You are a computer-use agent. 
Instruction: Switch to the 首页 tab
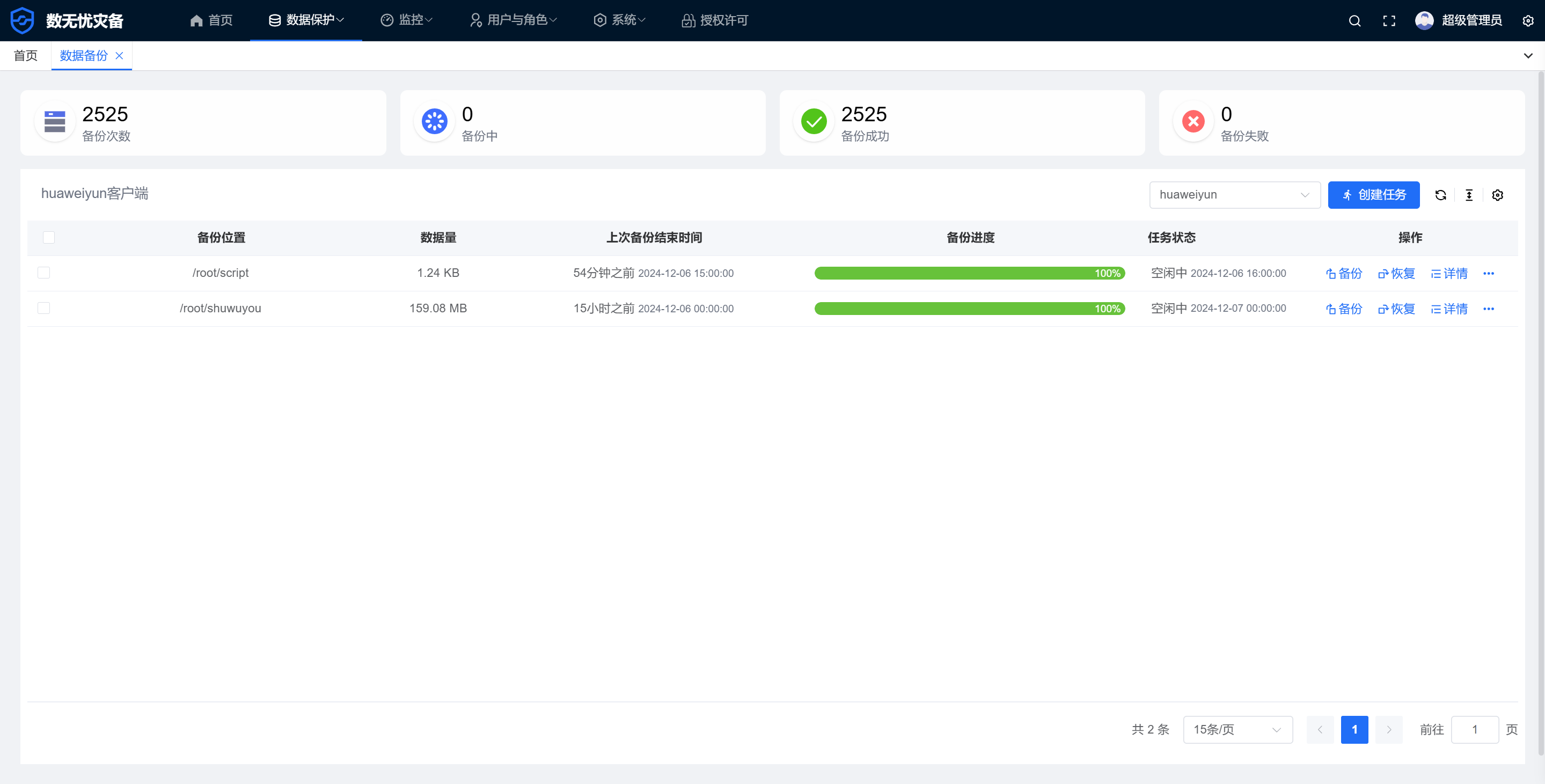click(26, 56)
